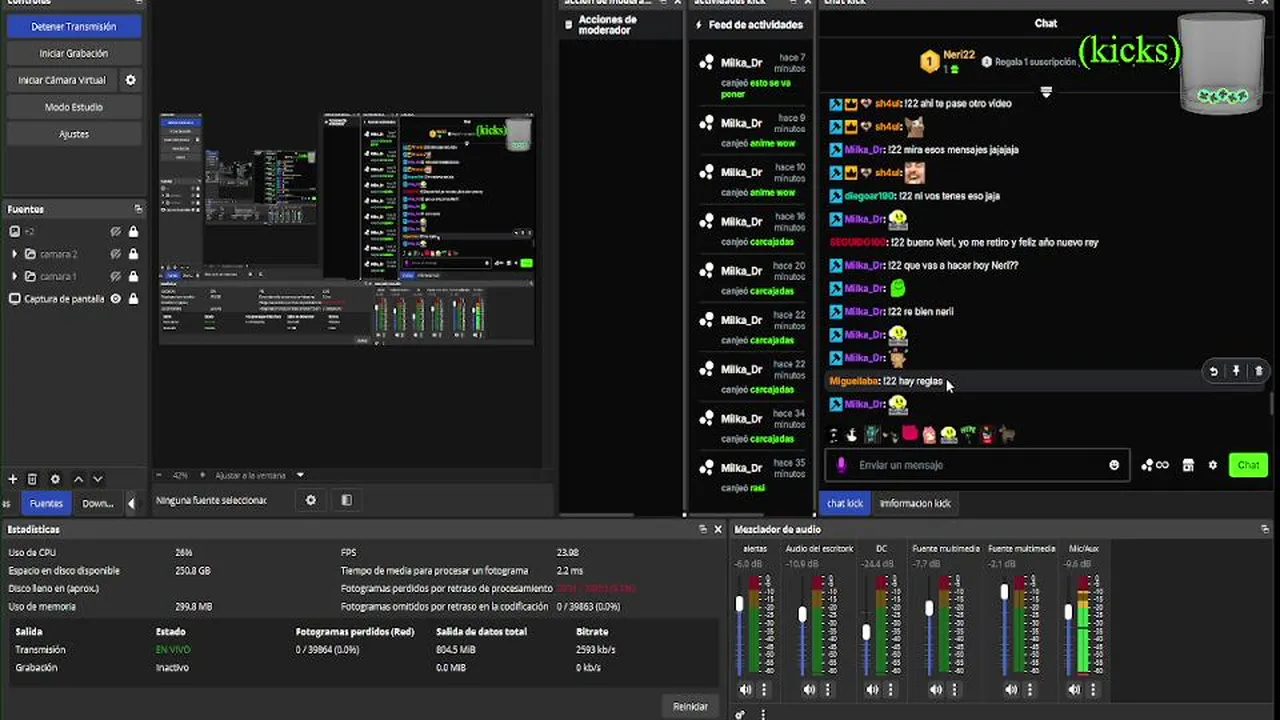
Task: Open the filters icon in the source toolbar
Action: [x=346, y=500]
